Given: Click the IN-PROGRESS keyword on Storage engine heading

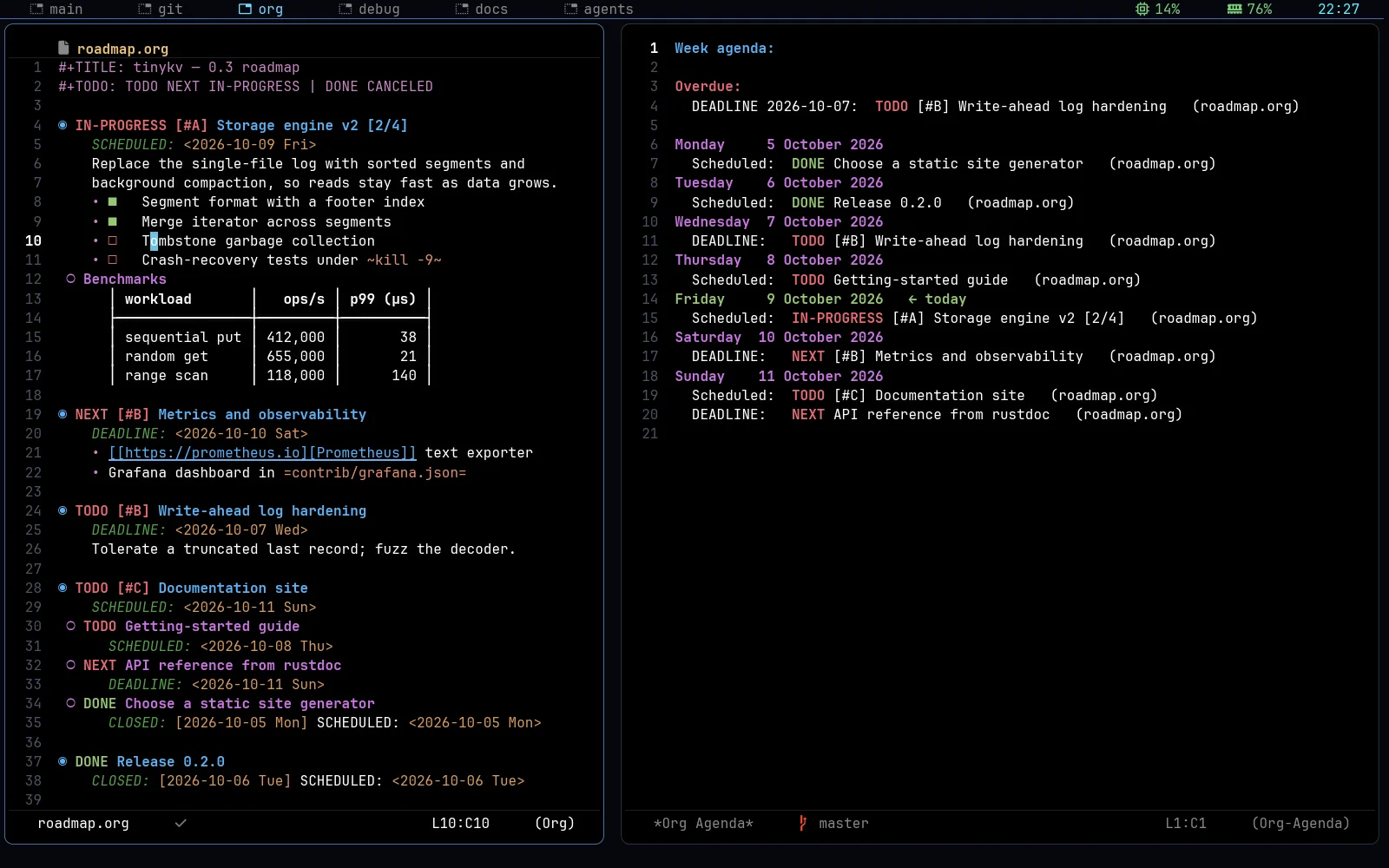Looking at the screenshot, I should pos(121,125).
